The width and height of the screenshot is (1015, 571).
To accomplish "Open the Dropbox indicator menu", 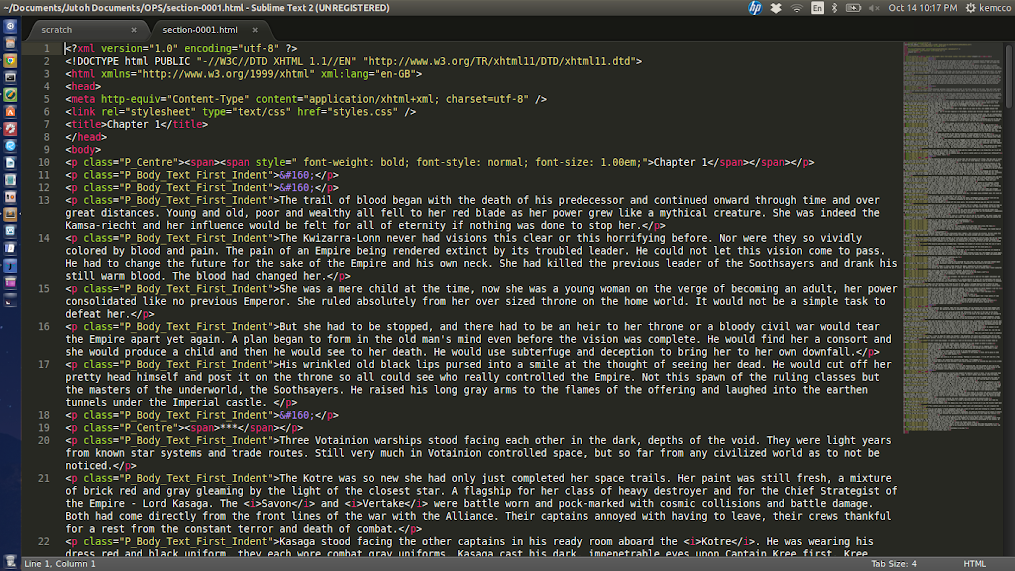I will [x=776, y=8].
